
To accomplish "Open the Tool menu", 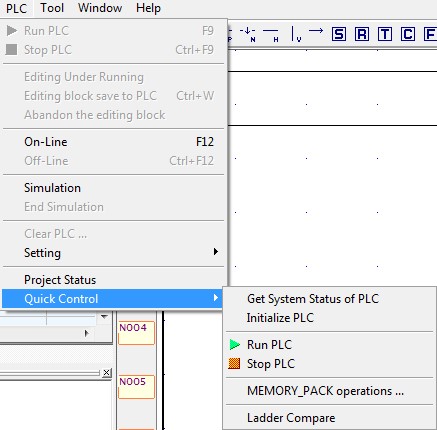I will pyautogui.click(x=52, y=8).
